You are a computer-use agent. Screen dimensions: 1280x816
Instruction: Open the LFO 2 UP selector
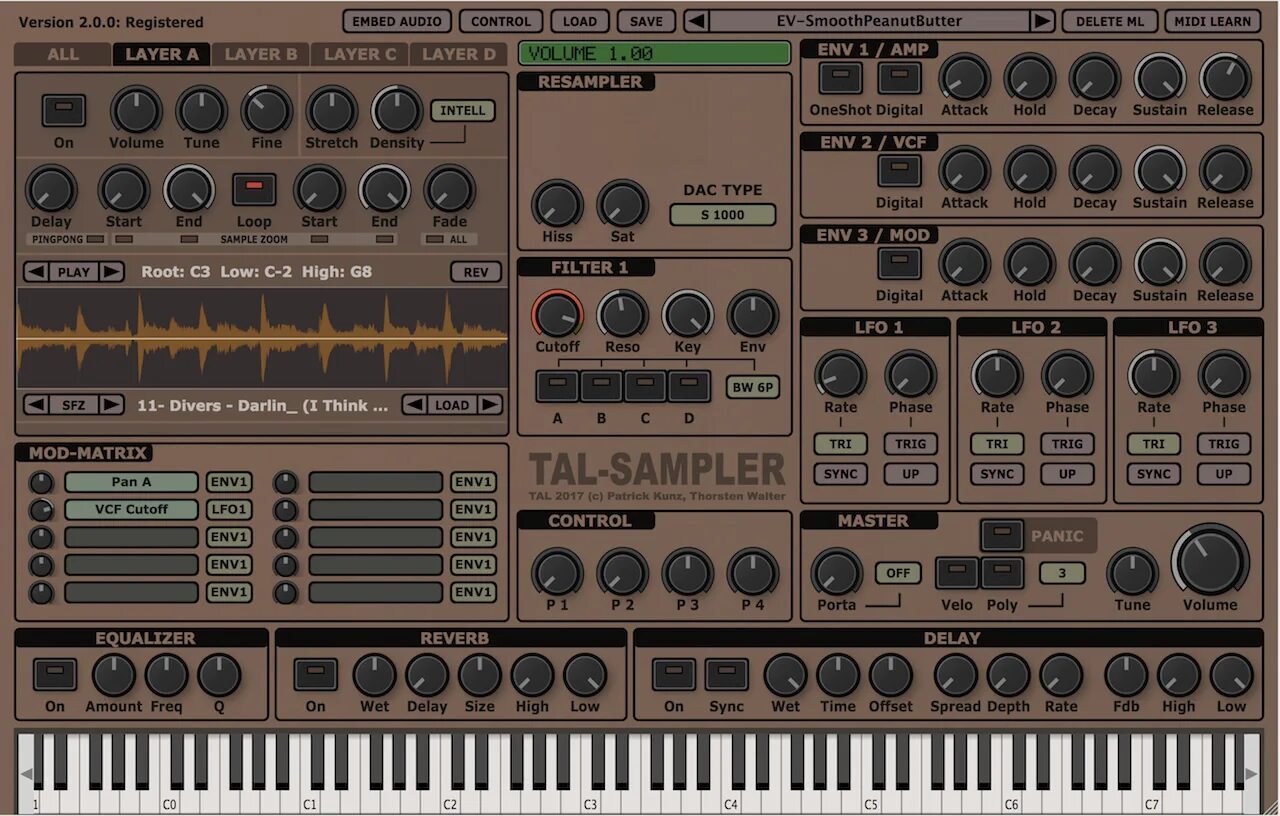pyautogui.click(x=1067, y=474)
